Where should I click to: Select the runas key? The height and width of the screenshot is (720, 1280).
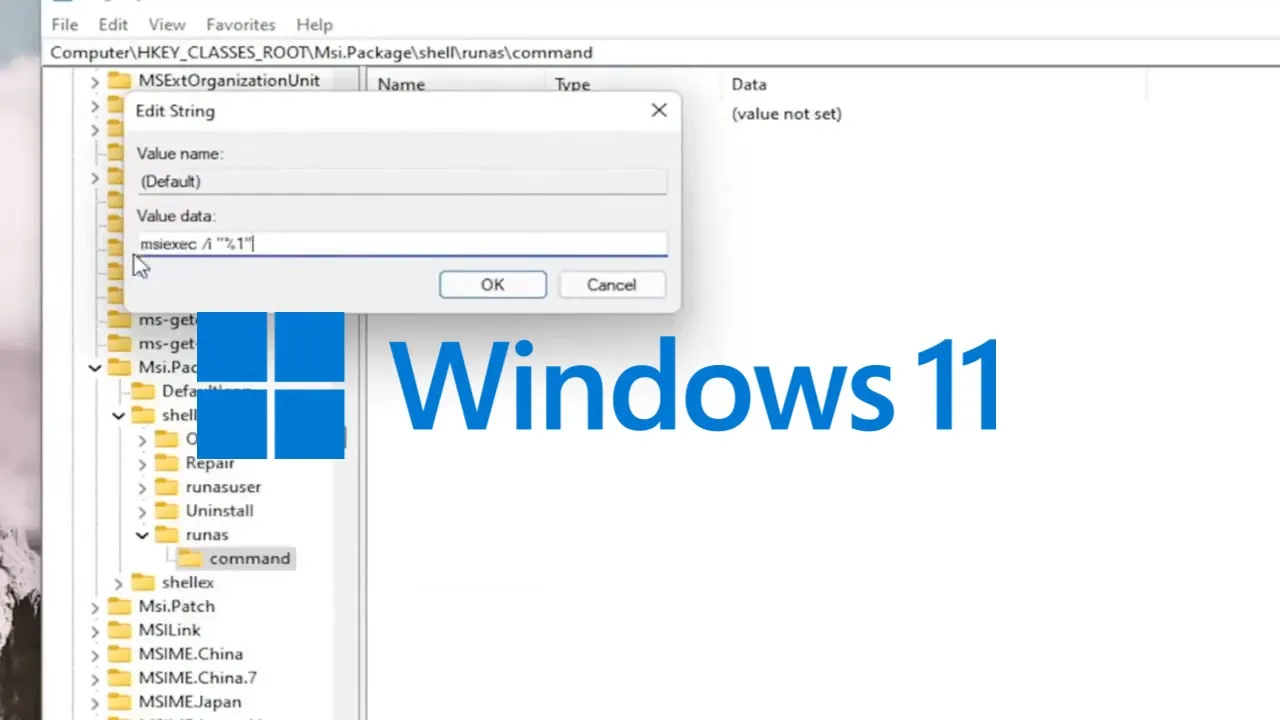coord(207,535)
